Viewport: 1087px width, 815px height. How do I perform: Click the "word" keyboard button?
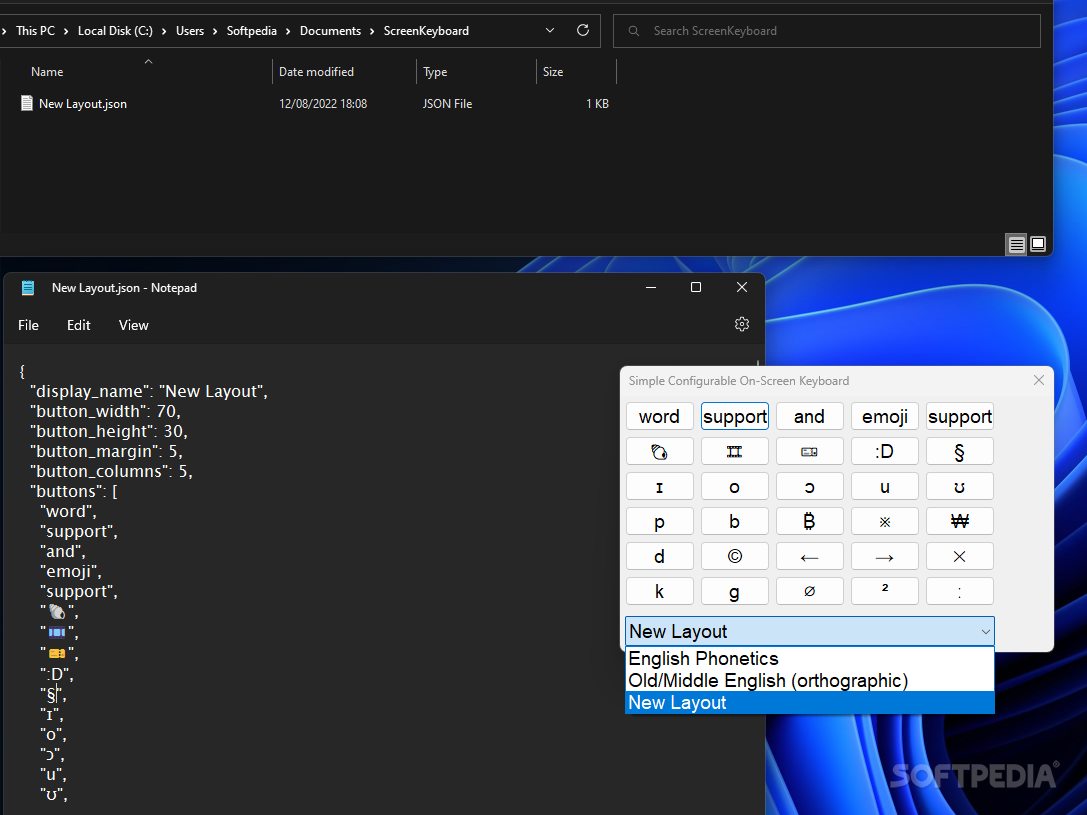pyautogui.click(x=659, y=417)
